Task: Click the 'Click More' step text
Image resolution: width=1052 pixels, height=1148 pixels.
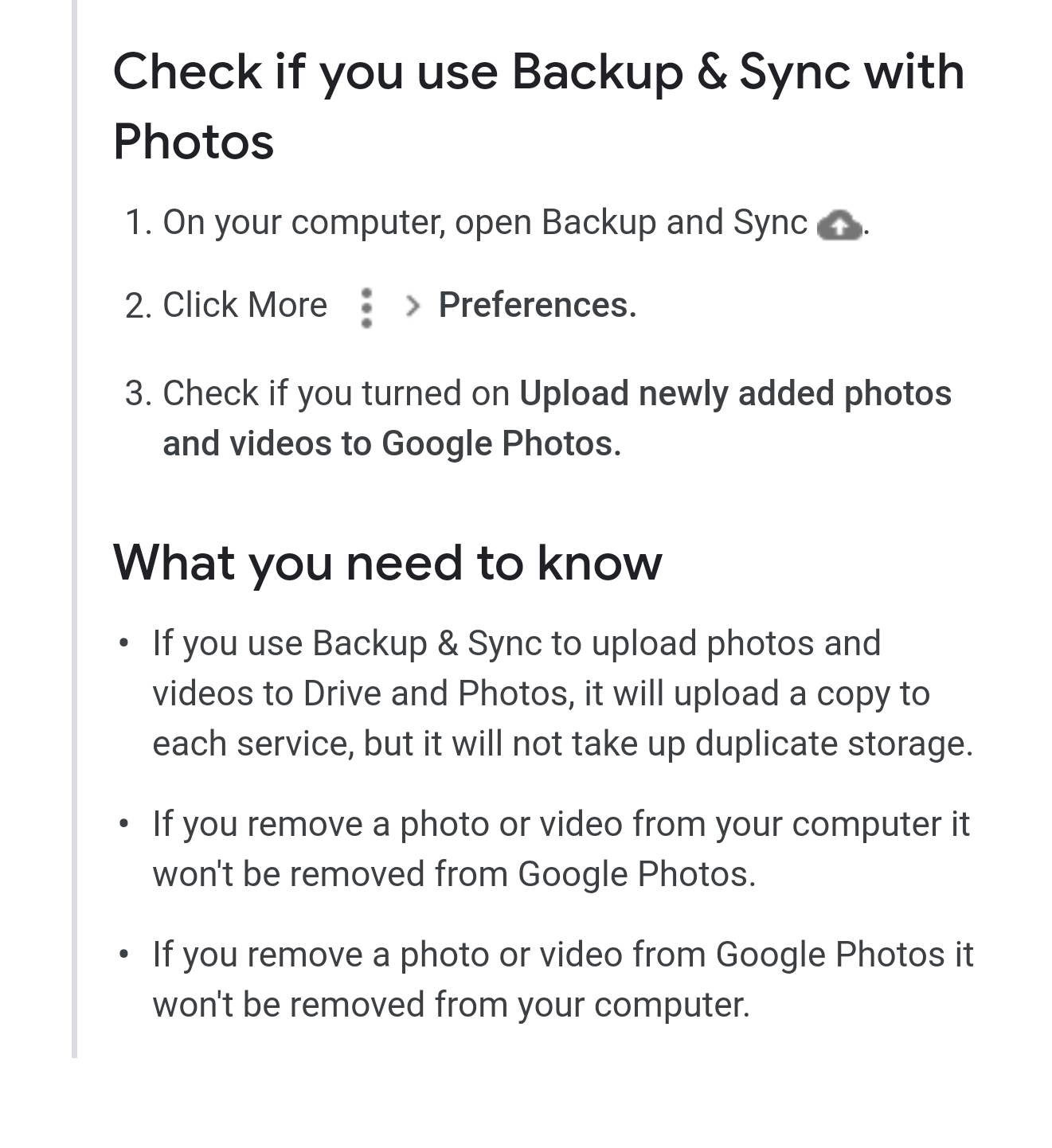Action: (245, 305)
